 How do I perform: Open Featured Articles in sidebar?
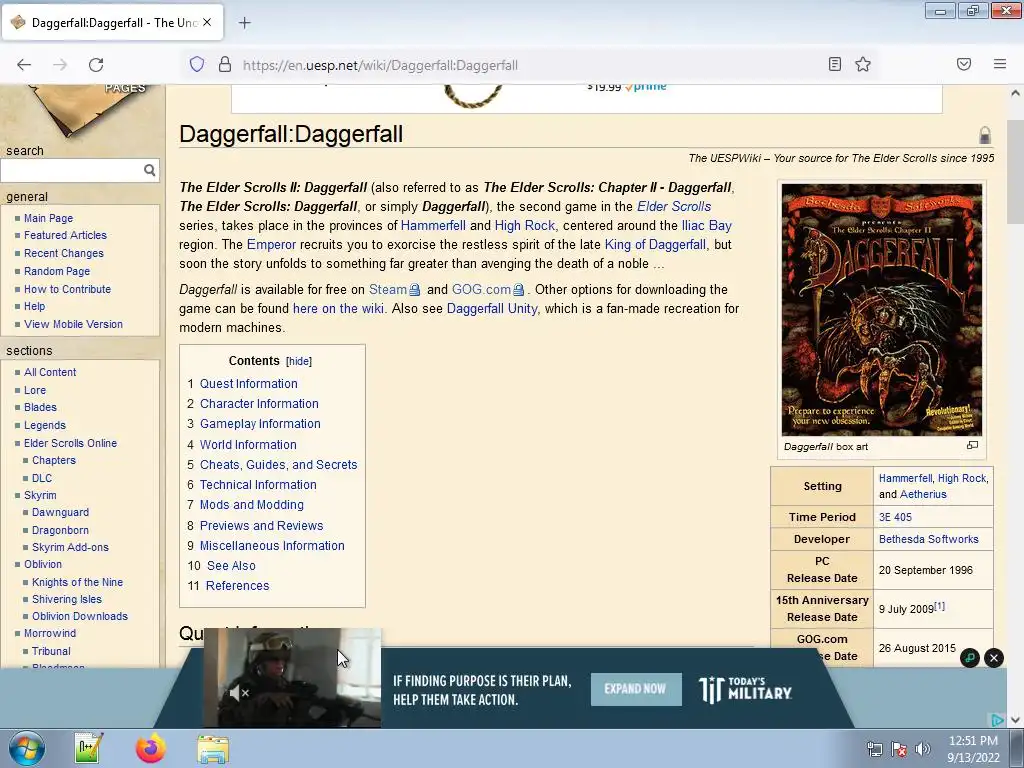coord(65,235)
